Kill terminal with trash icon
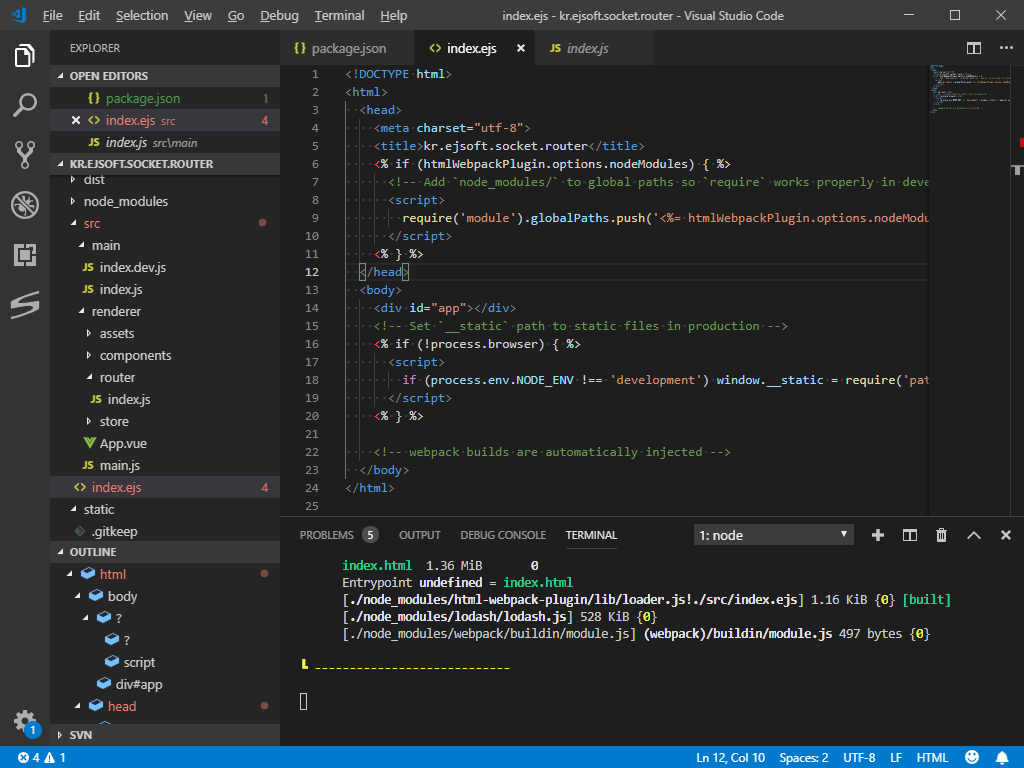Image resolution: width=1024 pixels, height=768 pixels. click(942, 536)
